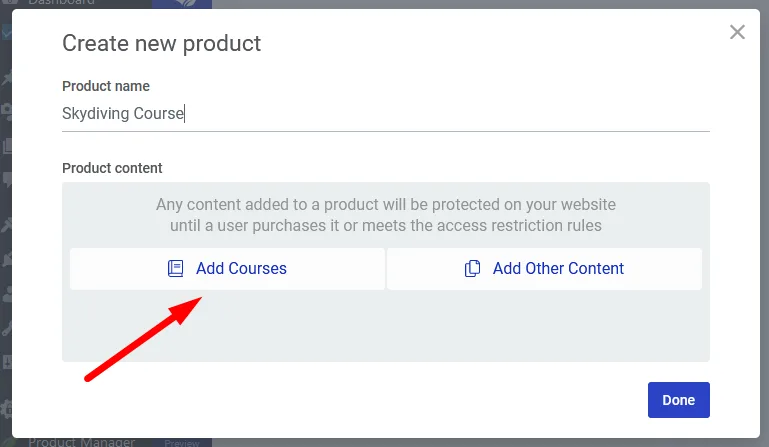Open the Dashboard sidebar menu item
Image resolution: width=769 pixels, height=447 pixels.
tap(60, 3)
